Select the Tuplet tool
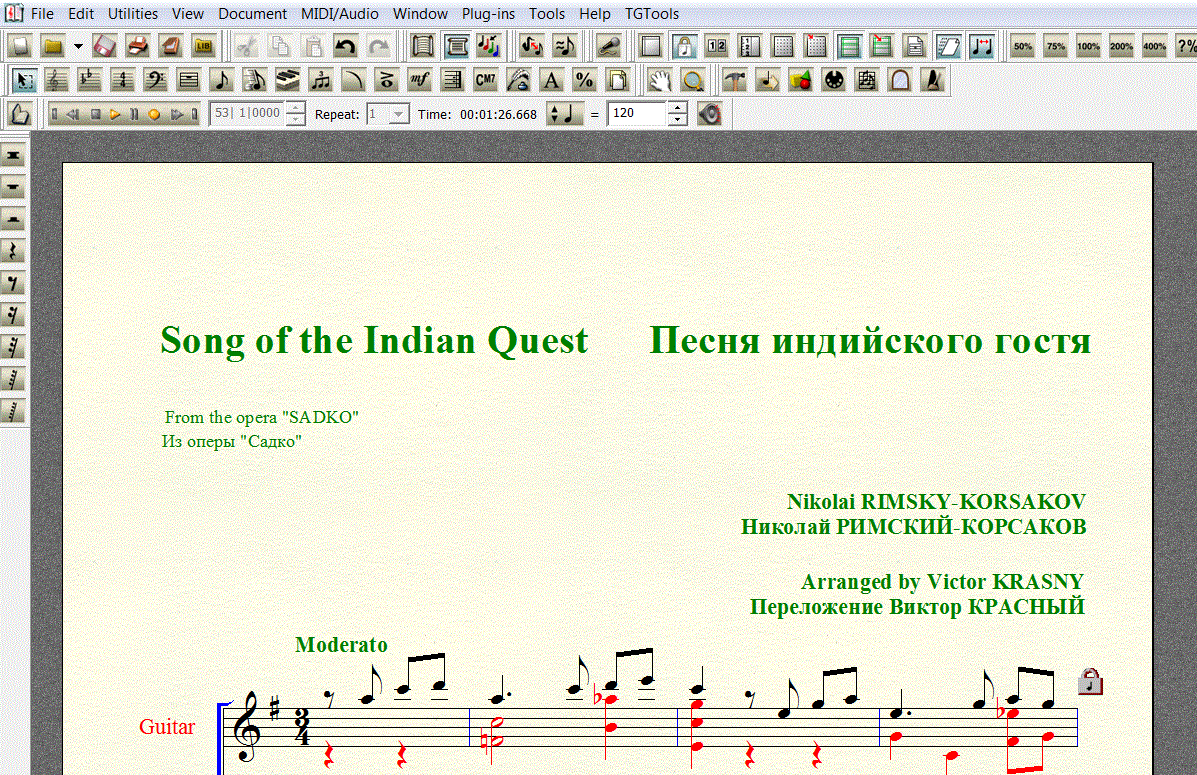This screenshot has width=1197, height=775. [320, 80]
